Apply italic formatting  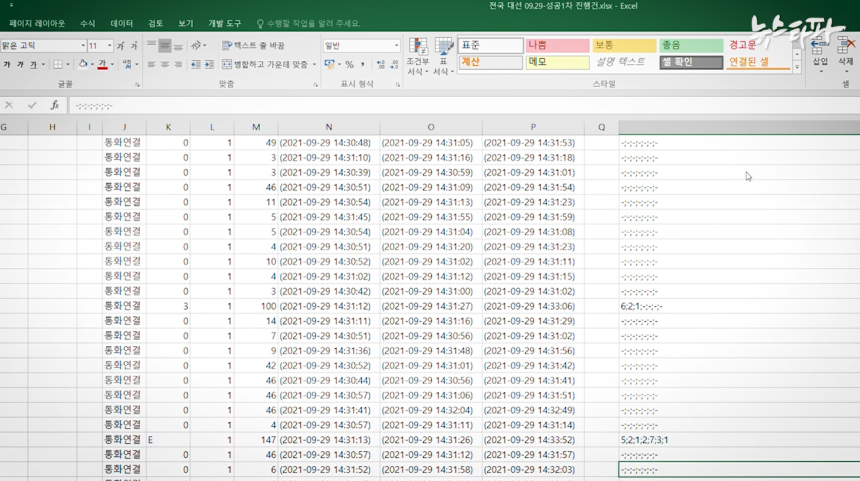[x=20, y=64]
